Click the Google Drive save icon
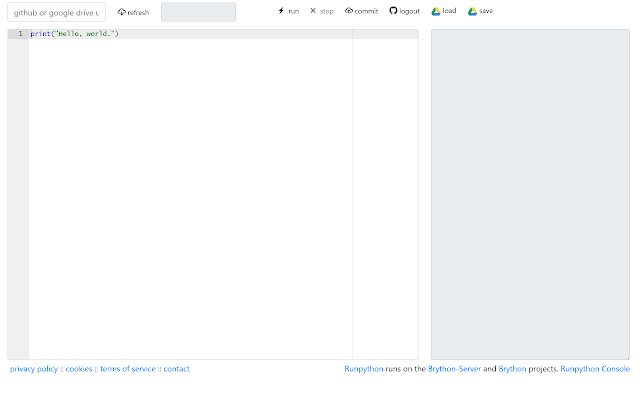Viewport: 640px width, 400px height. coord(472,11)
